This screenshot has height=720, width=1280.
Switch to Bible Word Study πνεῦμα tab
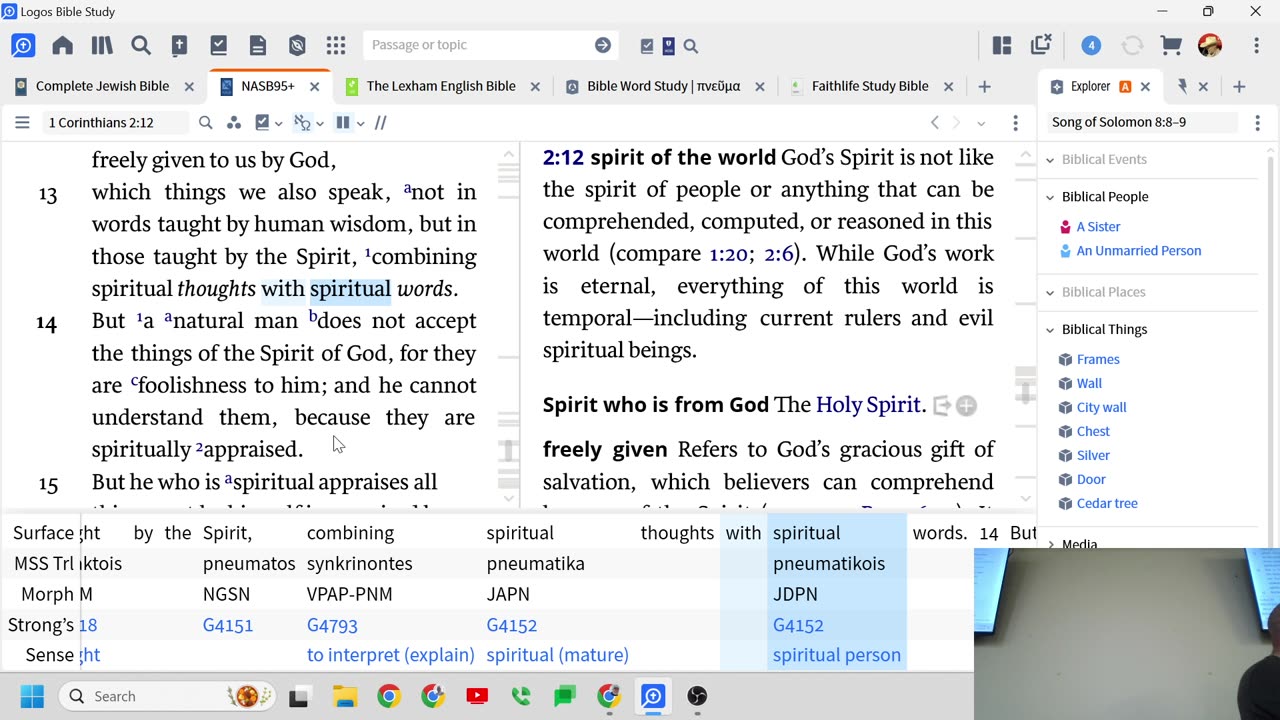tap(663, 86)
